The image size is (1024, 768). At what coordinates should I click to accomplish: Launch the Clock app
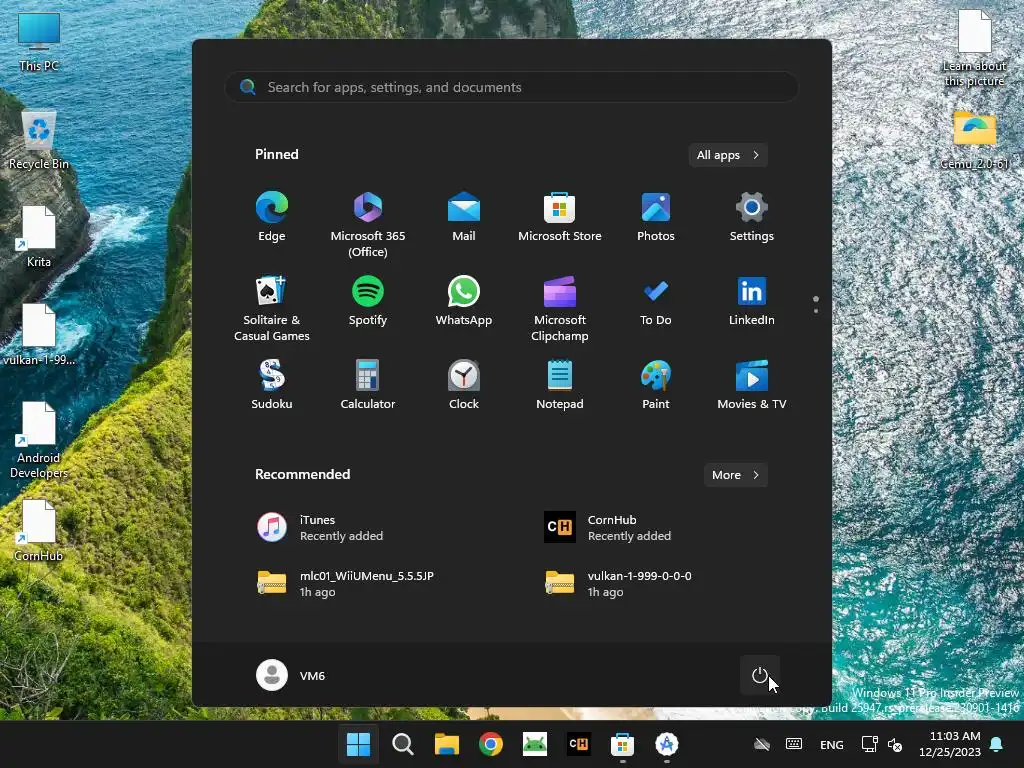point(464,385)
